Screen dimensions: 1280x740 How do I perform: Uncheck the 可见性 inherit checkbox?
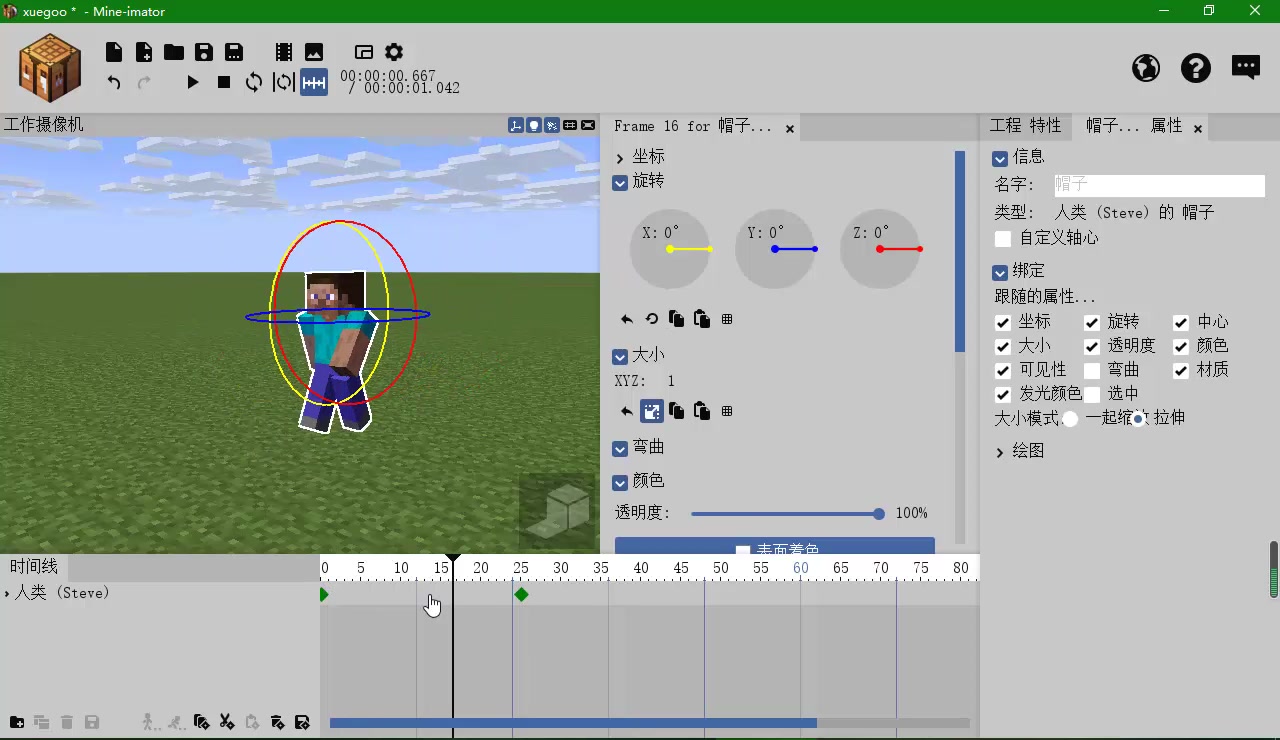[x=1003, y=370]
